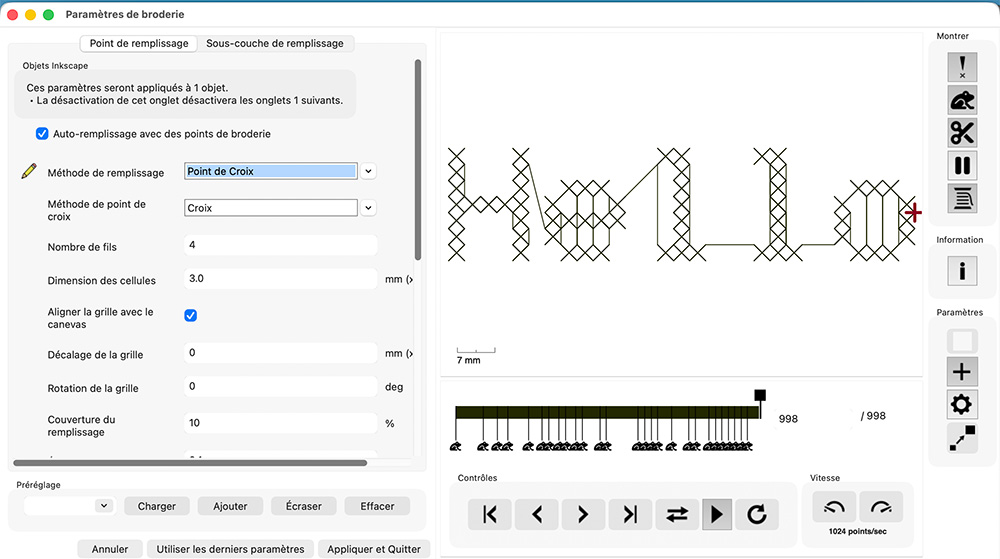
Task: Open the design information panel
Action: [962, 271]
